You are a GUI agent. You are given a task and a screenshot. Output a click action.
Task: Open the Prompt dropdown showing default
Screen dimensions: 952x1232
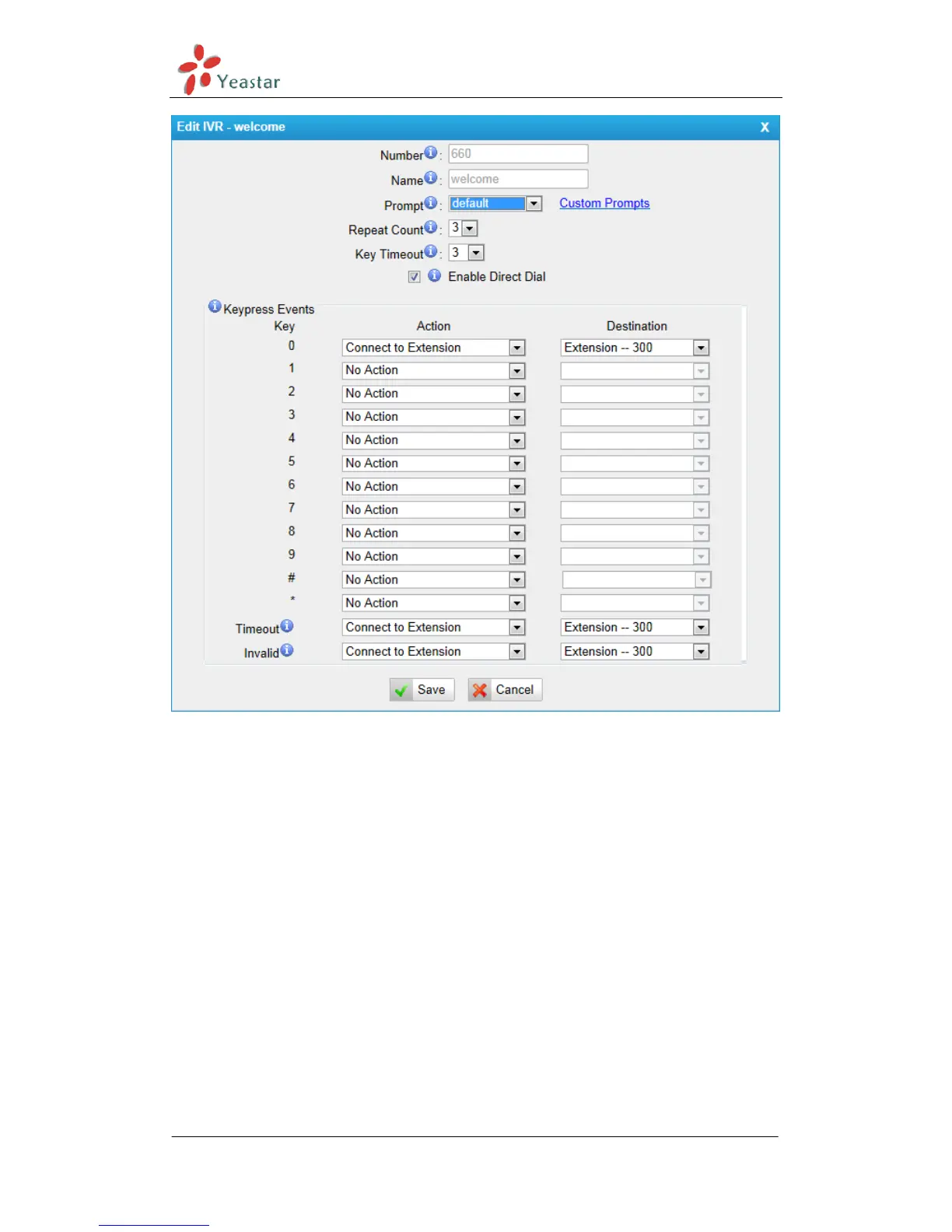pos(495,204)
